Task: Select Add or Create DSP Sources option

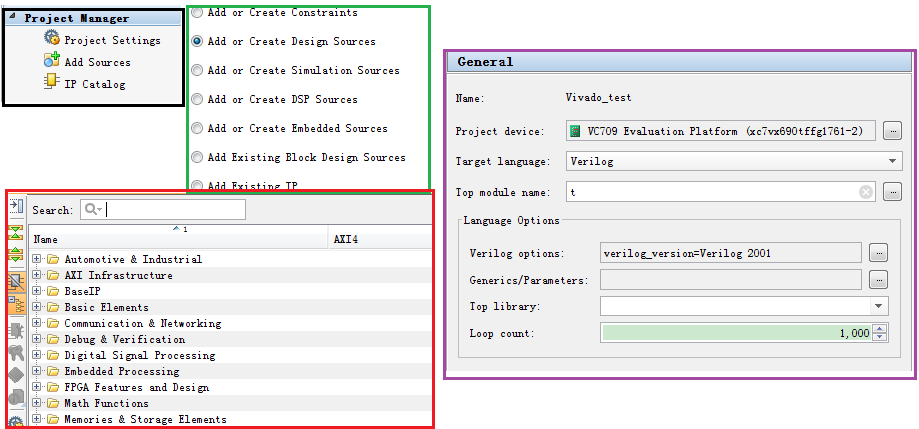Action: click(197, 100)
